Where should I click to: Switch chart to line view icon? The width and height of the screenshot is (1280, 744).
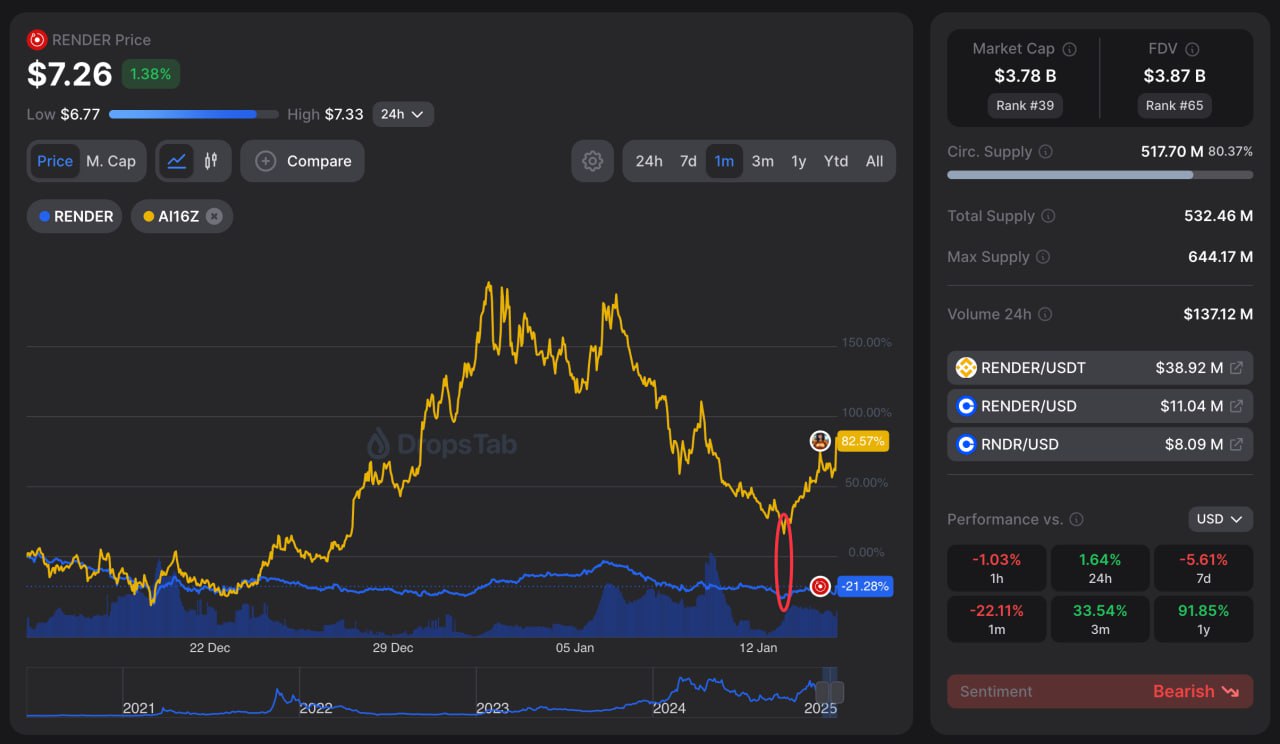177,161
